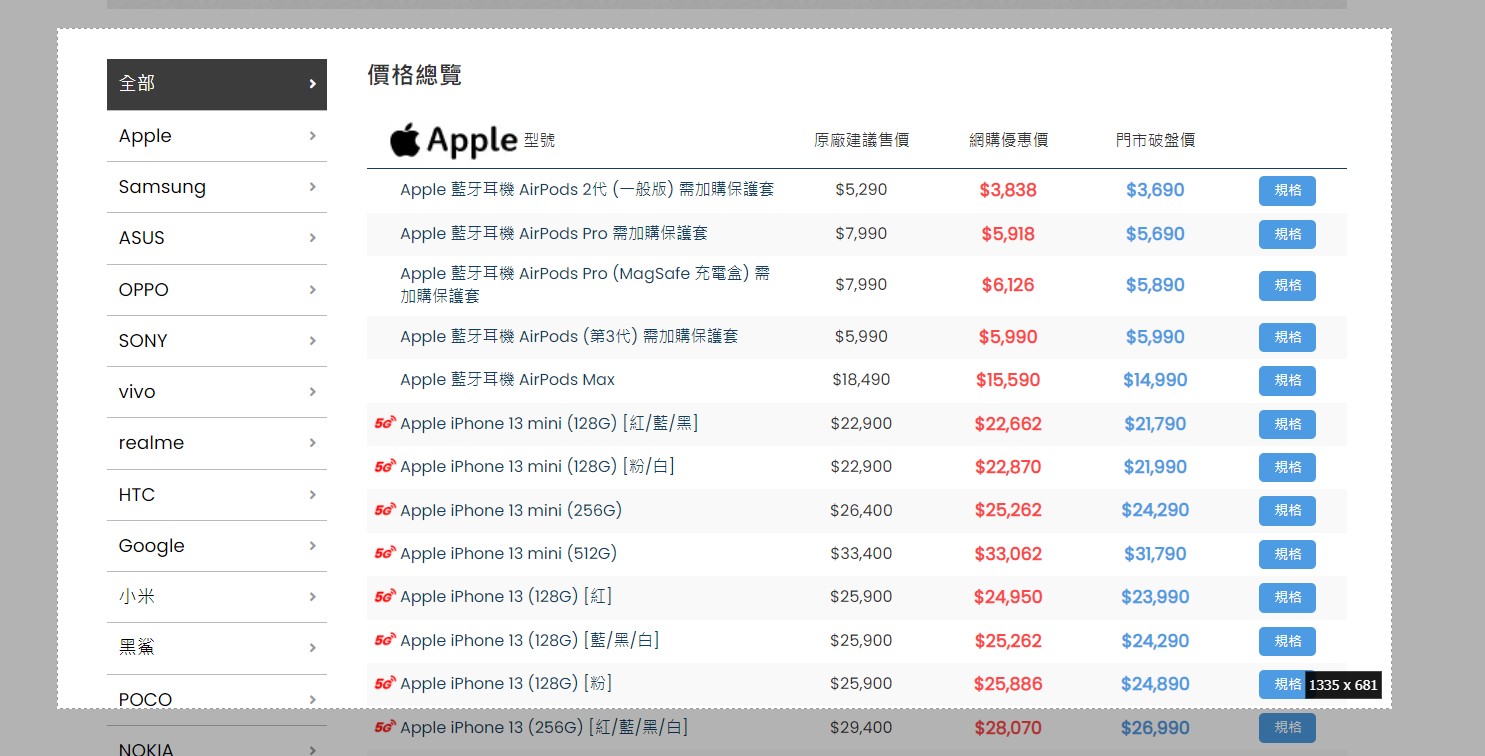The height and width of the screenshot is (756, 1485).
Task: Click the 門市破盤價 column header
Action: pos(1155,140)
